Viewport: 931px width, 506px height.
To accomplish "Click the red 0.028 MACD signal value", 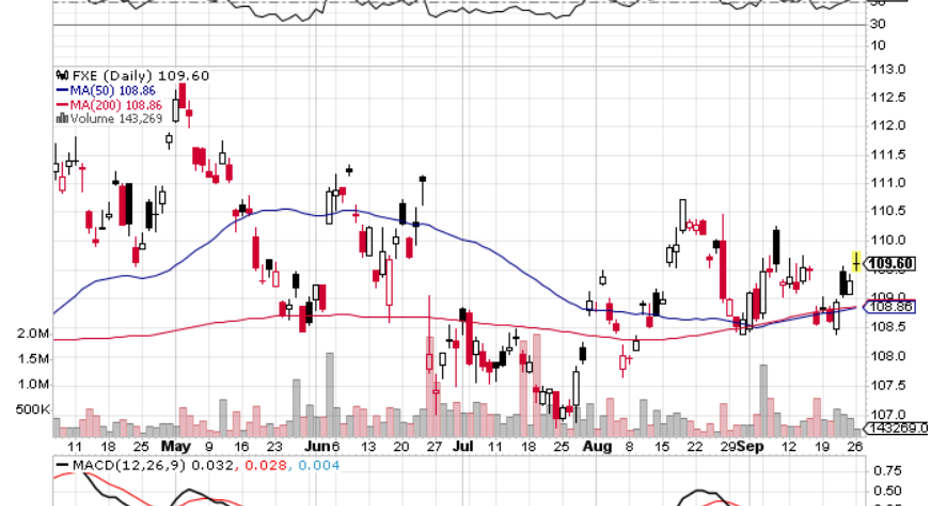I will click(265, 465).
